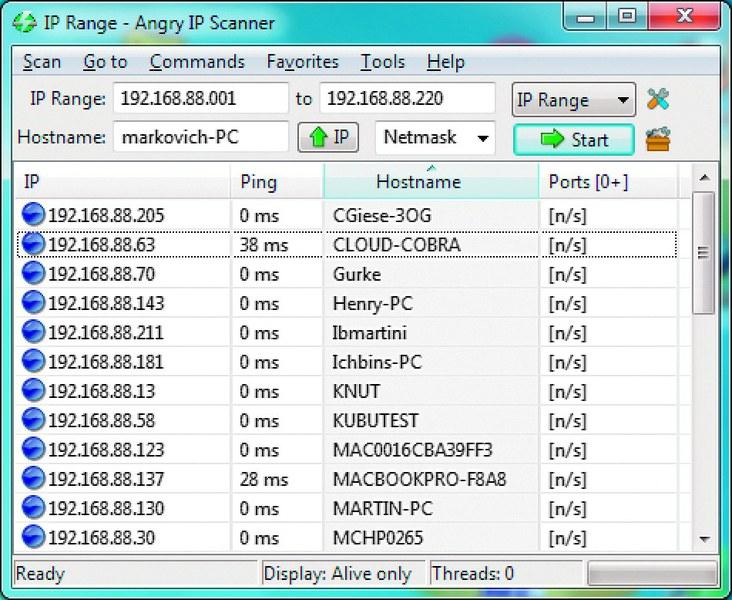732x600 pixels.
Task: Open the Netmask dropdown
Action: point(435,137)
